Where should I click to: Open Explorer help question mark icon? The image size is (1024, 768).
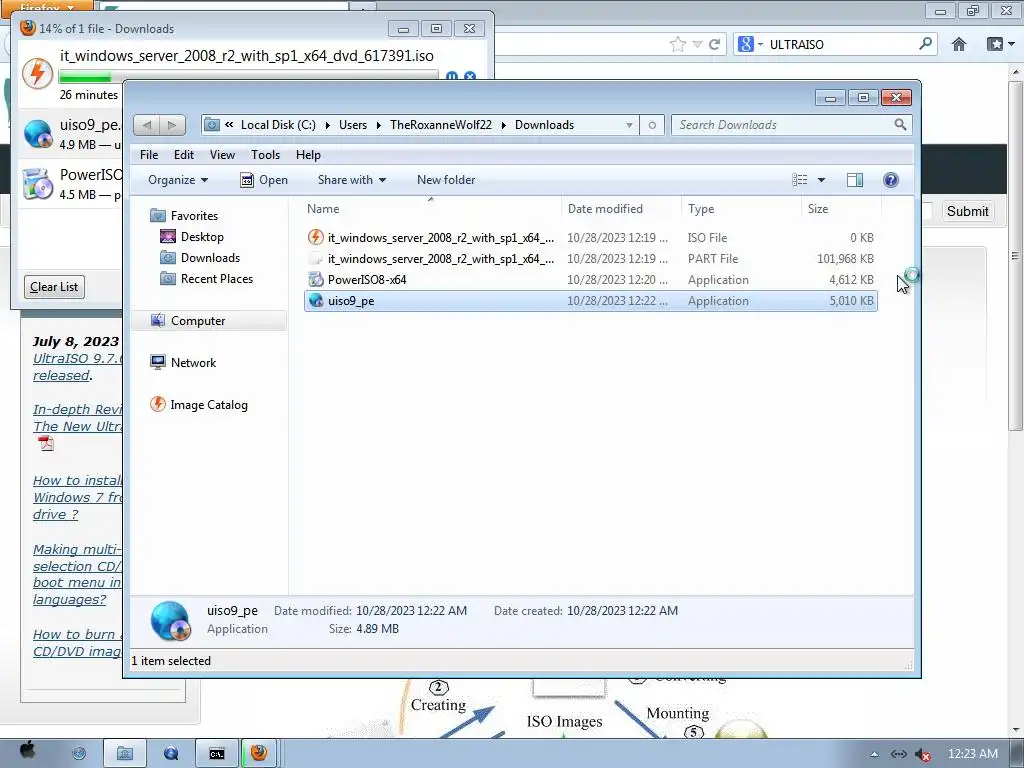[891, 180]
